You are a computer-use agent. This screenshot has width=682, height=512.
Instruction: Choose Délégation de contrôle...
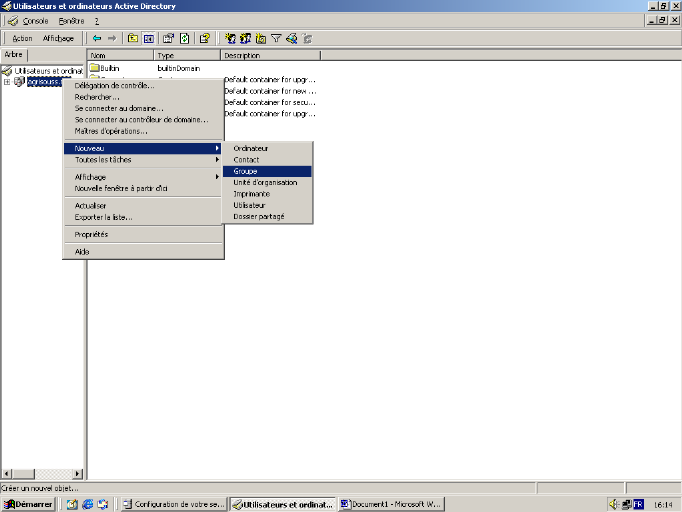pos(144,86)
